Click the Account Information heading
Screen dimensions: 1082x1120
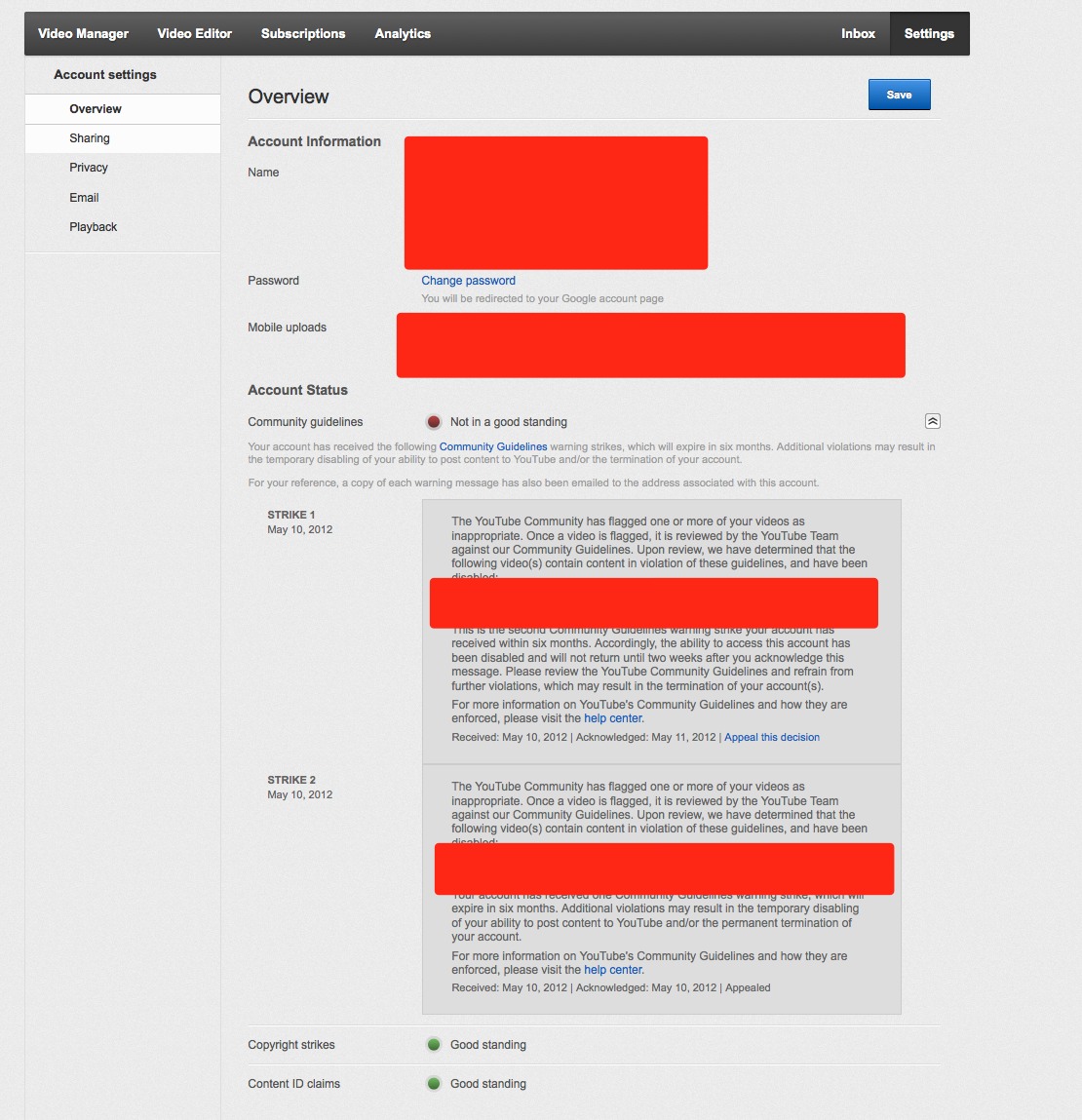pyautogui.click(x=314, y=141)
